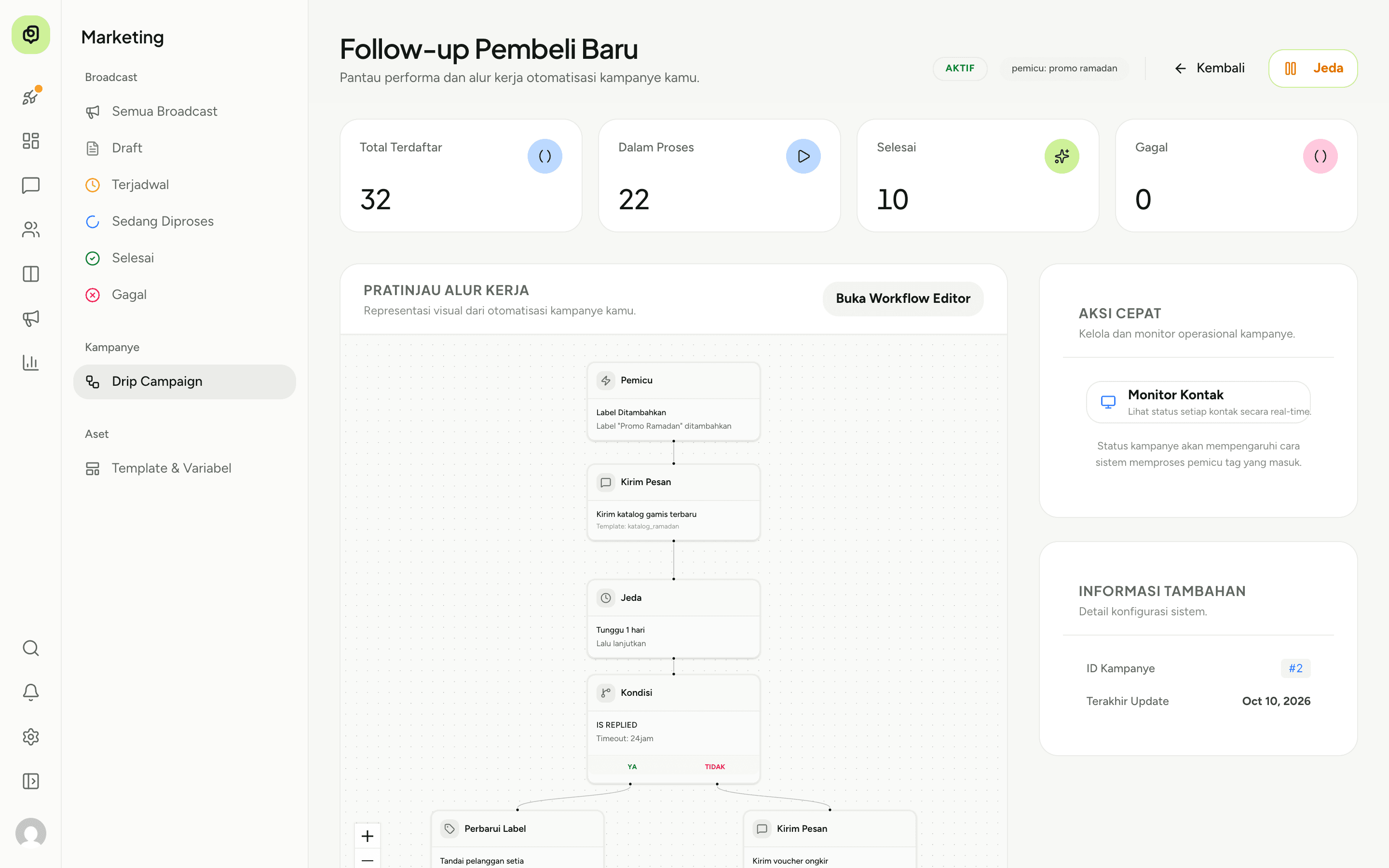This screenshot has height=868, width=1389.
Task: Pause campaign with the Jeda button
Action: tap(1313, 68)
